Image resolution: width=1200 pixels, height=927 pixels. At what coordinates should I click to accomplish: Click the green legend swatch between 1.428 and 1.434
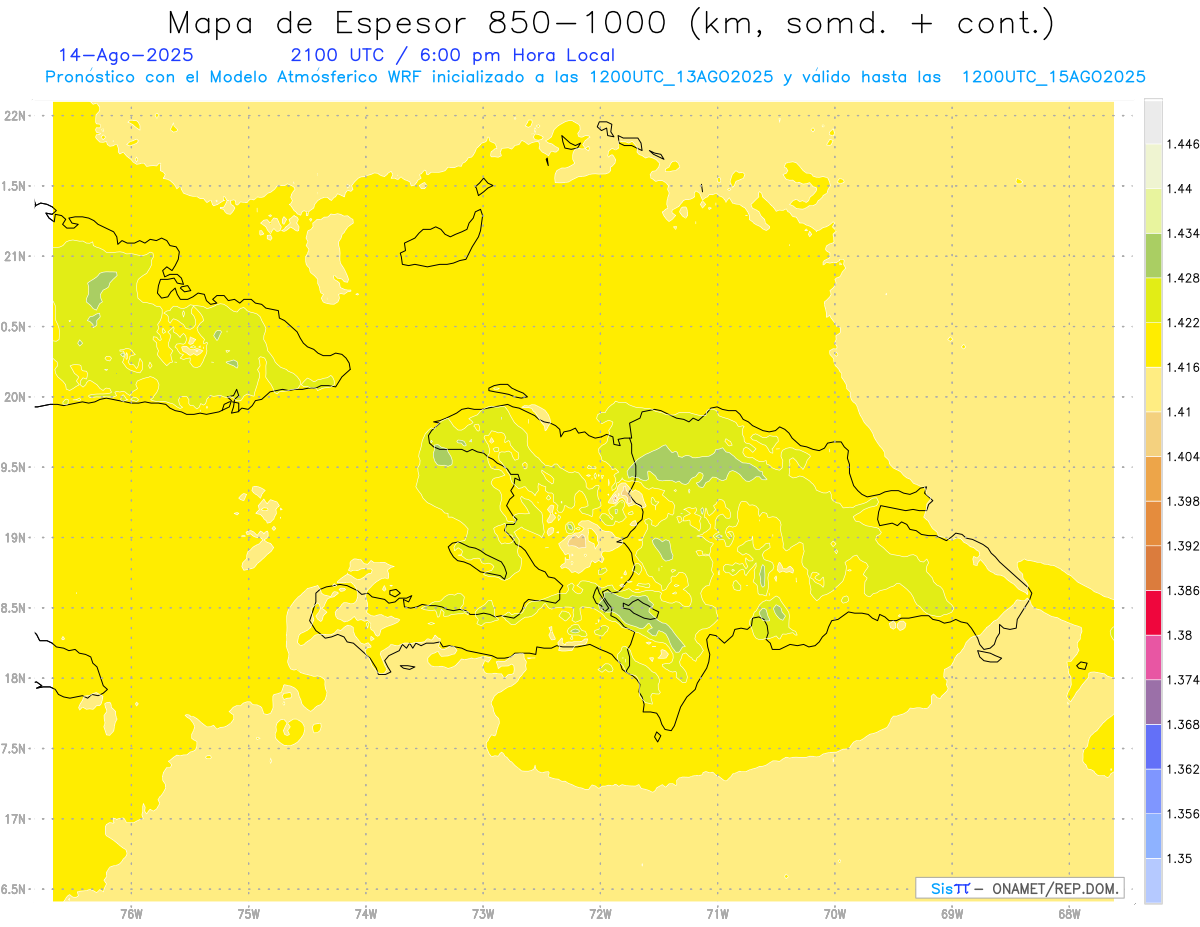(x=1153, y=256)
